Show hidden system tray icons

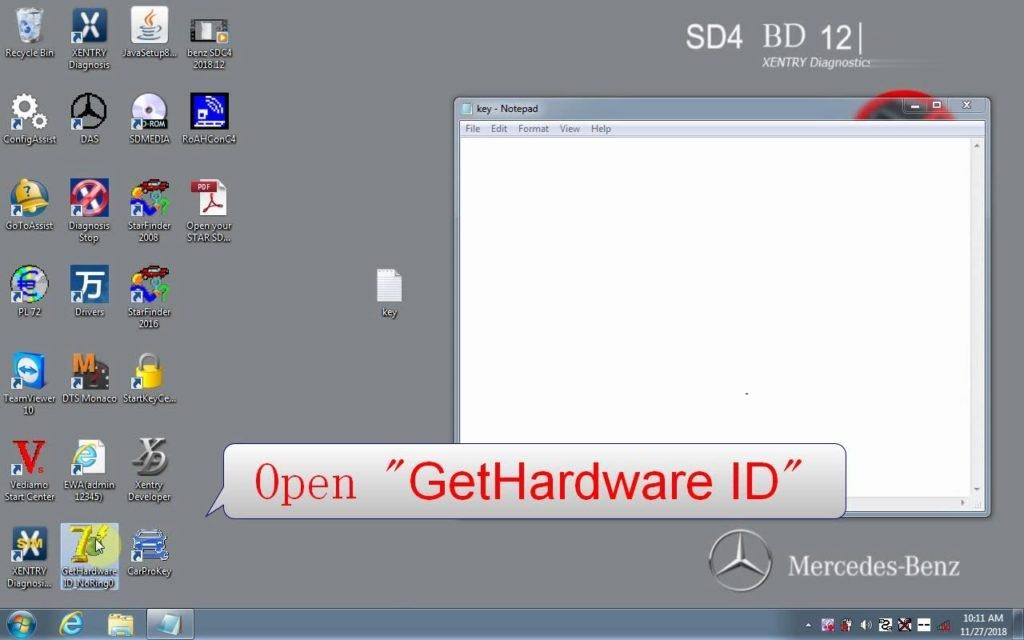[808, 625]
